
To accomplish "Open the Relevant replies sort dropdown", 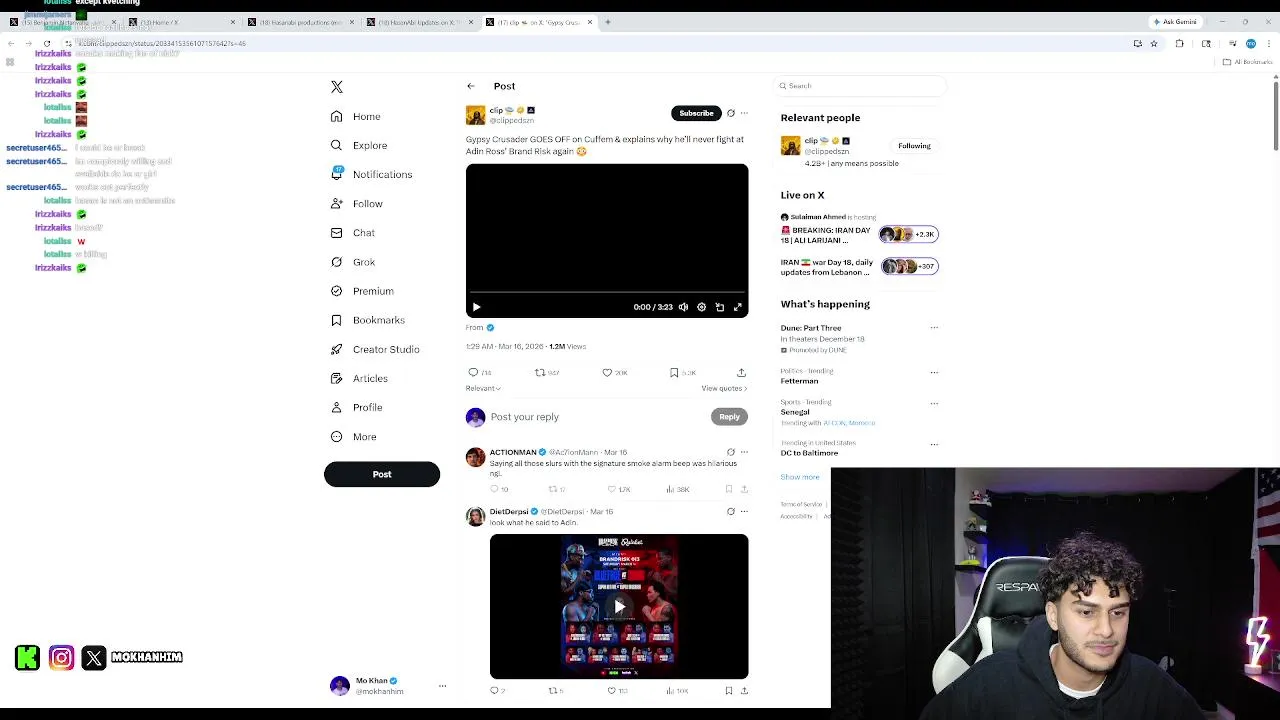I will [483, 388].
